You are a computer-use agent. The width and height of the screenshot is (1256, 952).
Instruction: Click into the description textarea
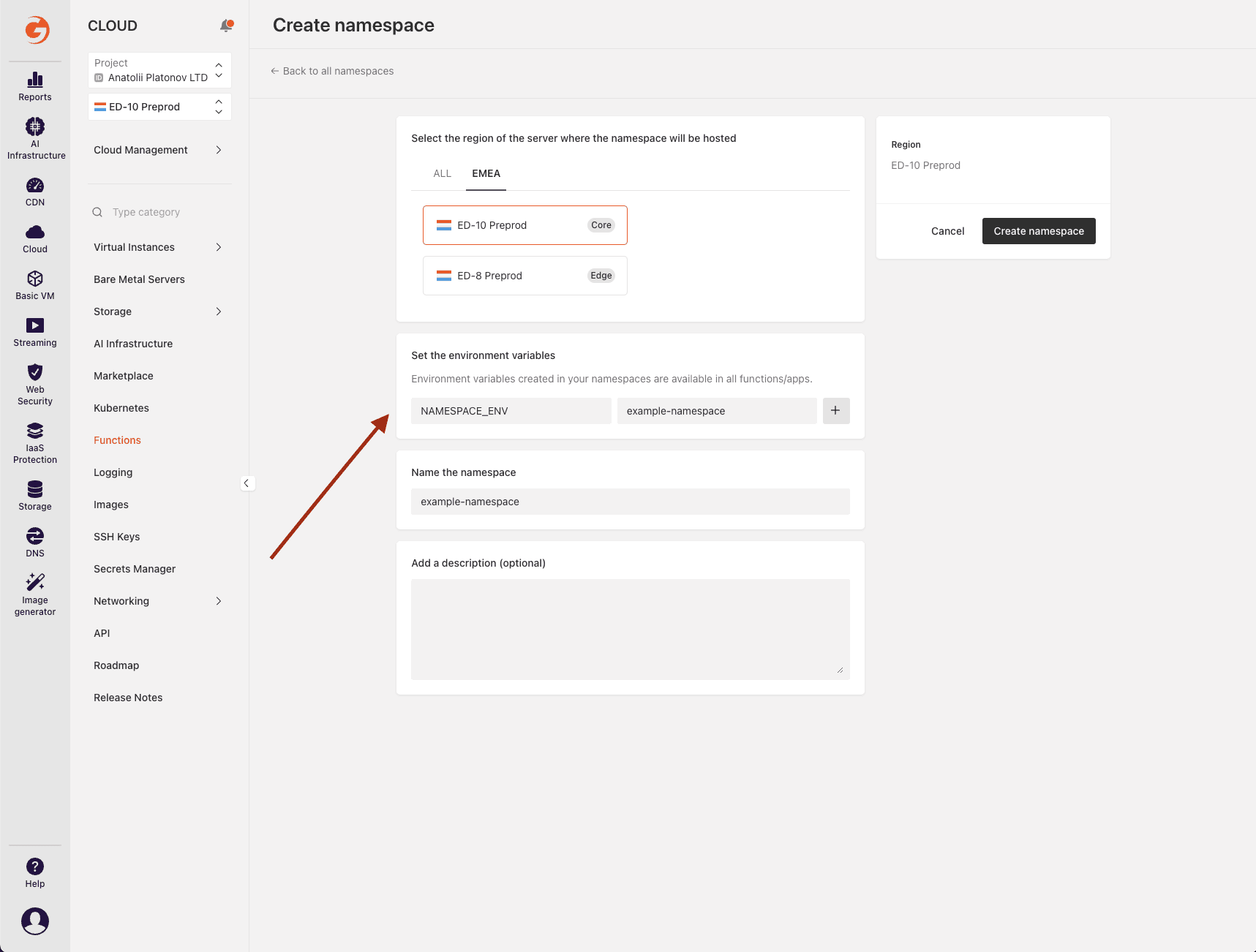tap(631, 630)
